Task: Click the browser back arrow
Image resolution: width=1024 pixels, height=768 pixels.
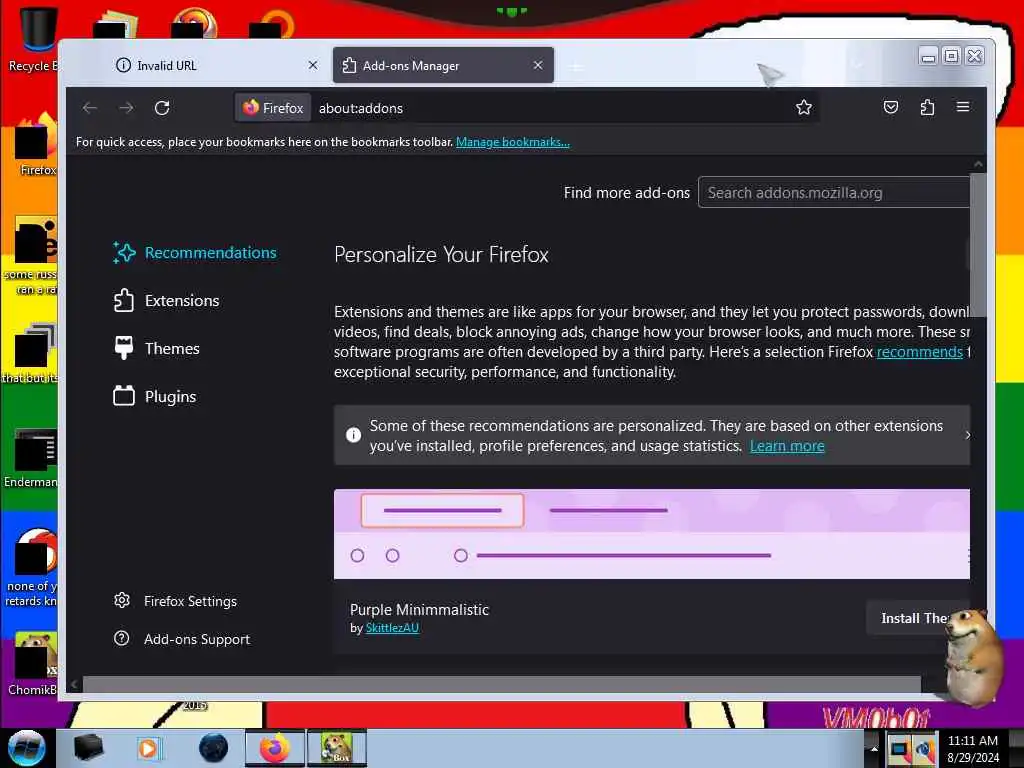Action: [x=90, y=108]
